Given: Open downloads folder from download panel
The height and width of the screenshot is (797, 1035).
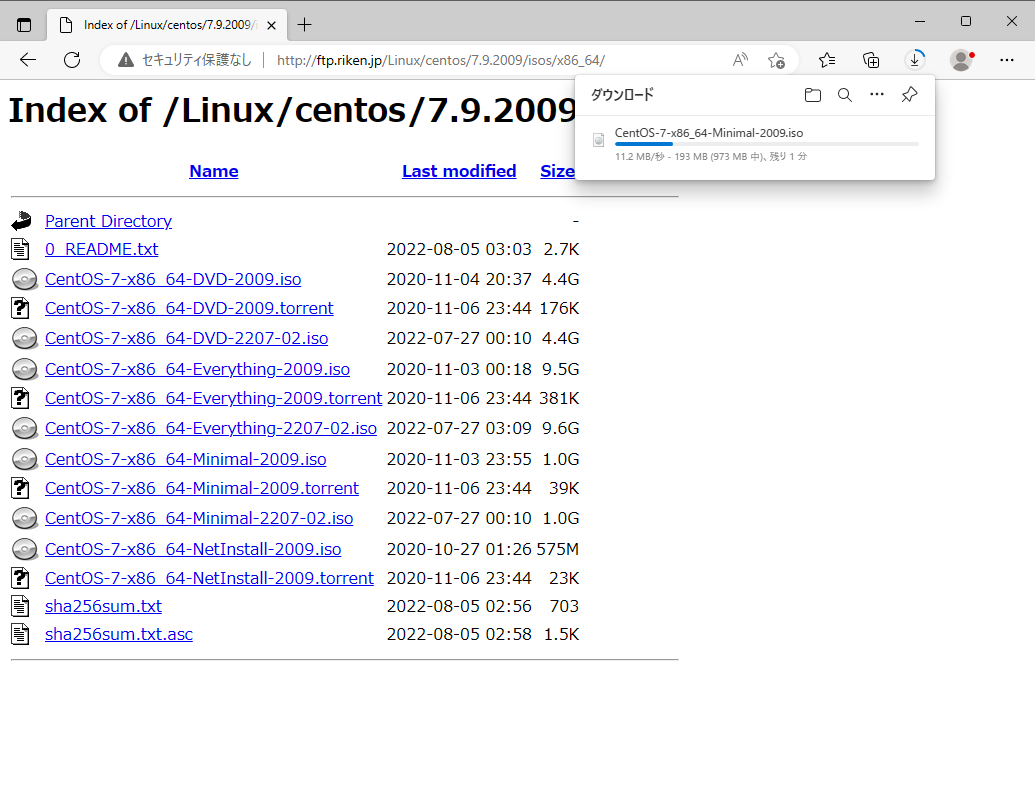Looking at the screenshot, I should click(813, 95).
